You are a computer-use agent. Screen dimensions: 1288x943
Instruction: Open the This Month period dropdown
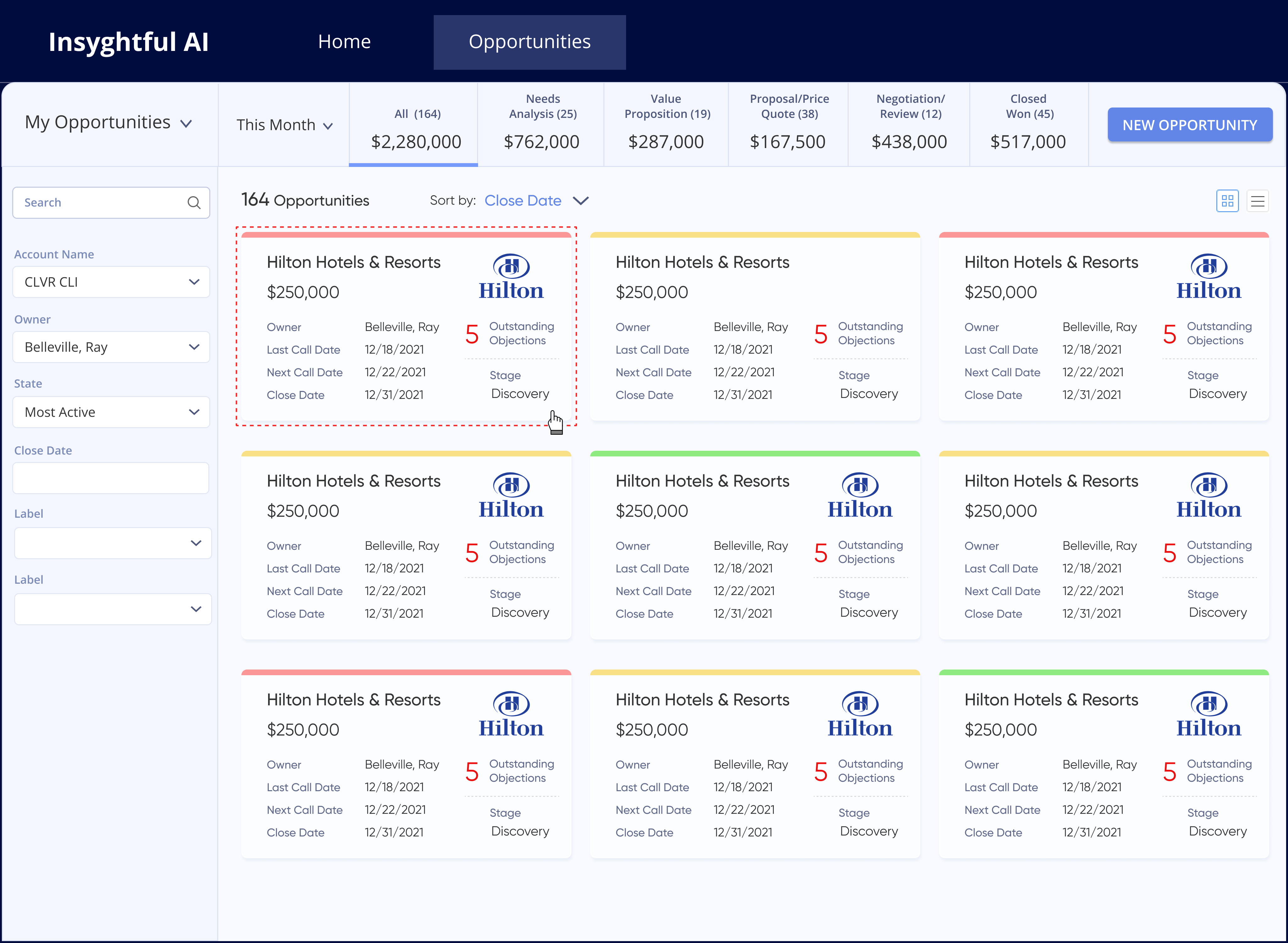coord(284,125)
